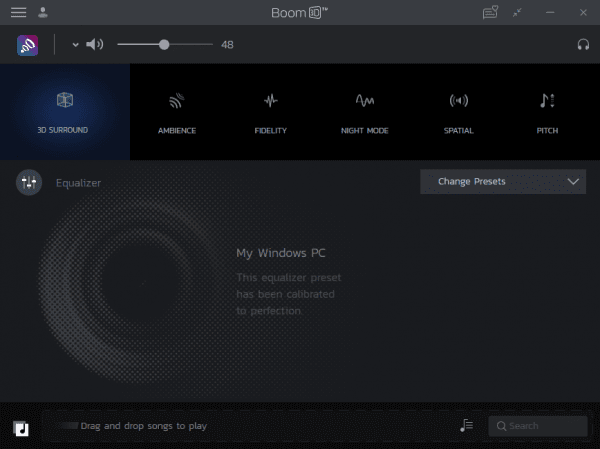This screenshot has width=600, height=449.
Task: Minimize the Boom 3D window
Action: point(550,13)
